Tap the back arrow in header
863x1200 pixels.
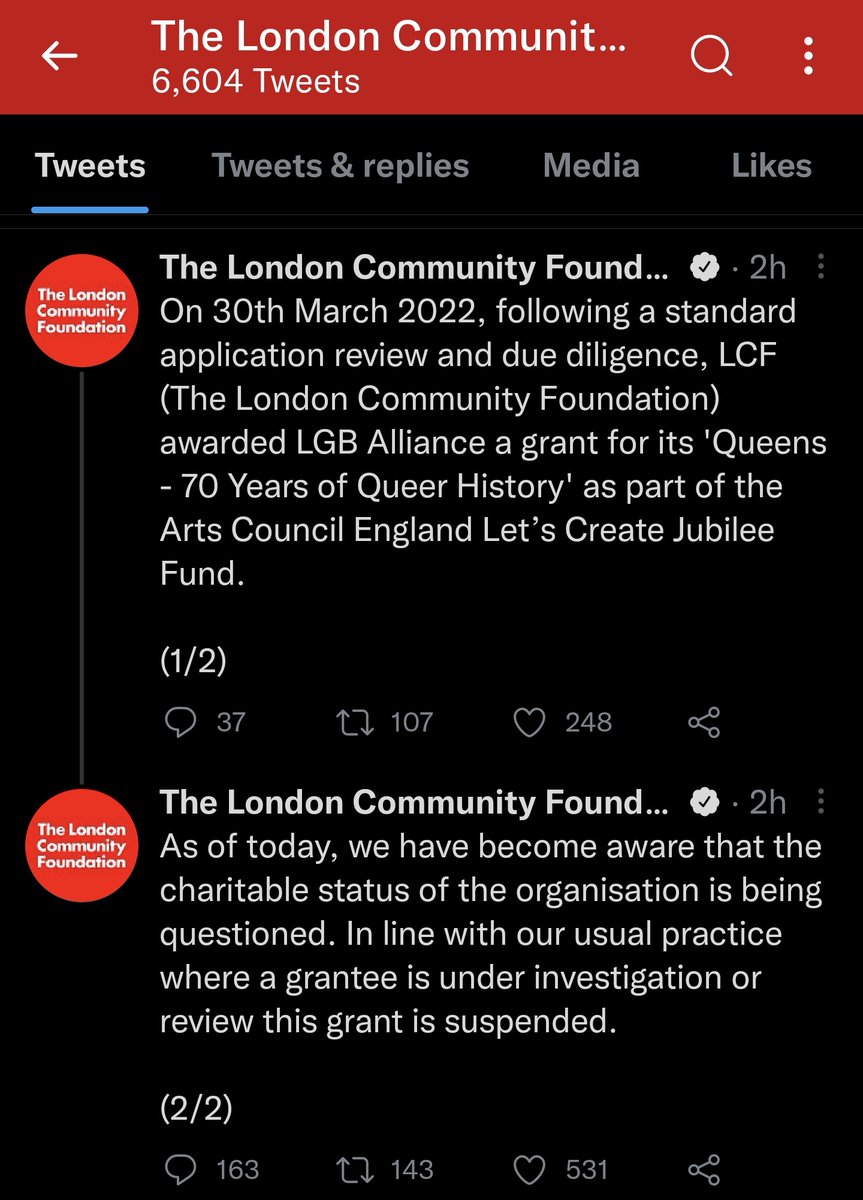[x=59, y=57]
